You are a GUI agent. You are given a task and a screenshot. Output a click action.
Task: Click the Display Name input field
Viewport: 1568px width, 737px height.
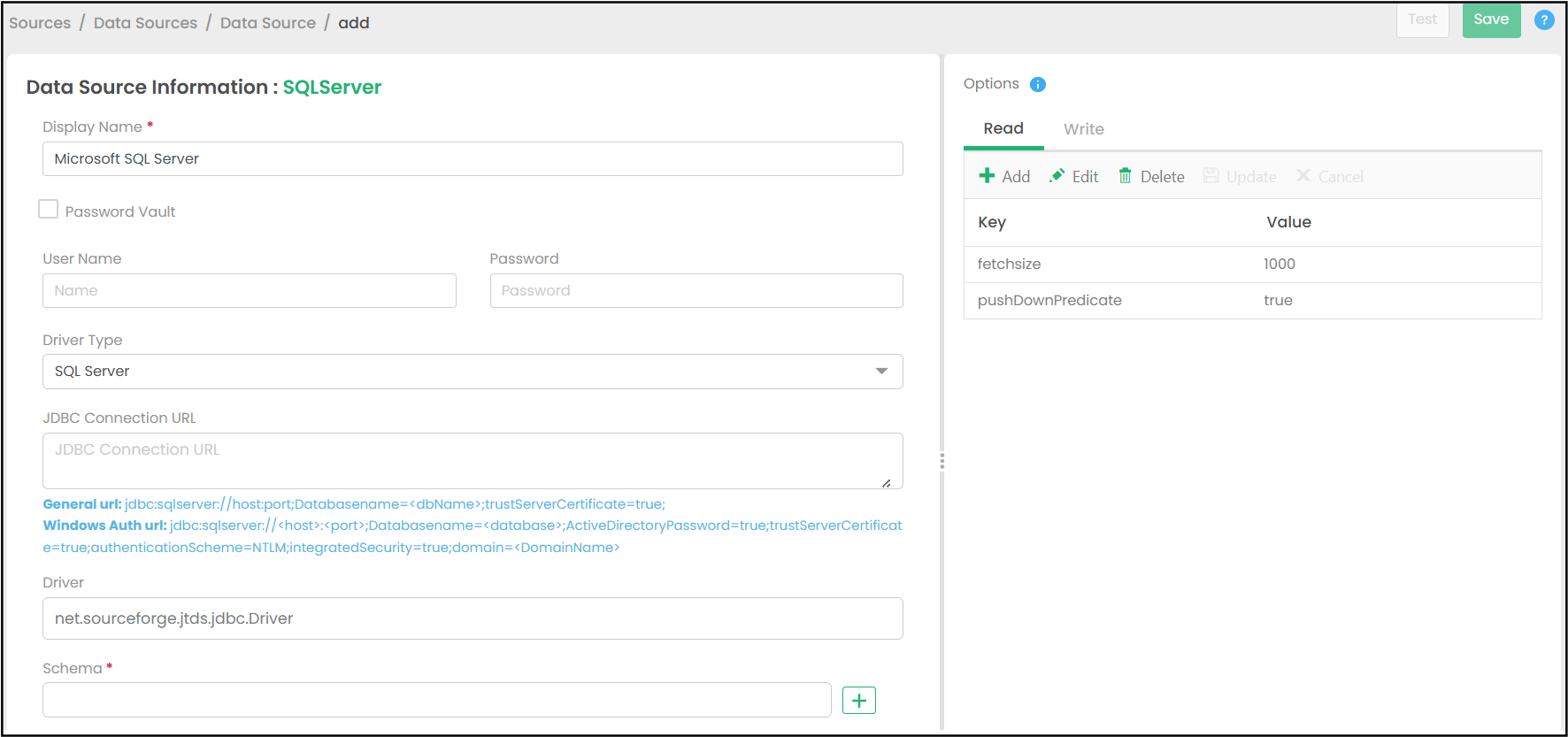pos(473,159)
